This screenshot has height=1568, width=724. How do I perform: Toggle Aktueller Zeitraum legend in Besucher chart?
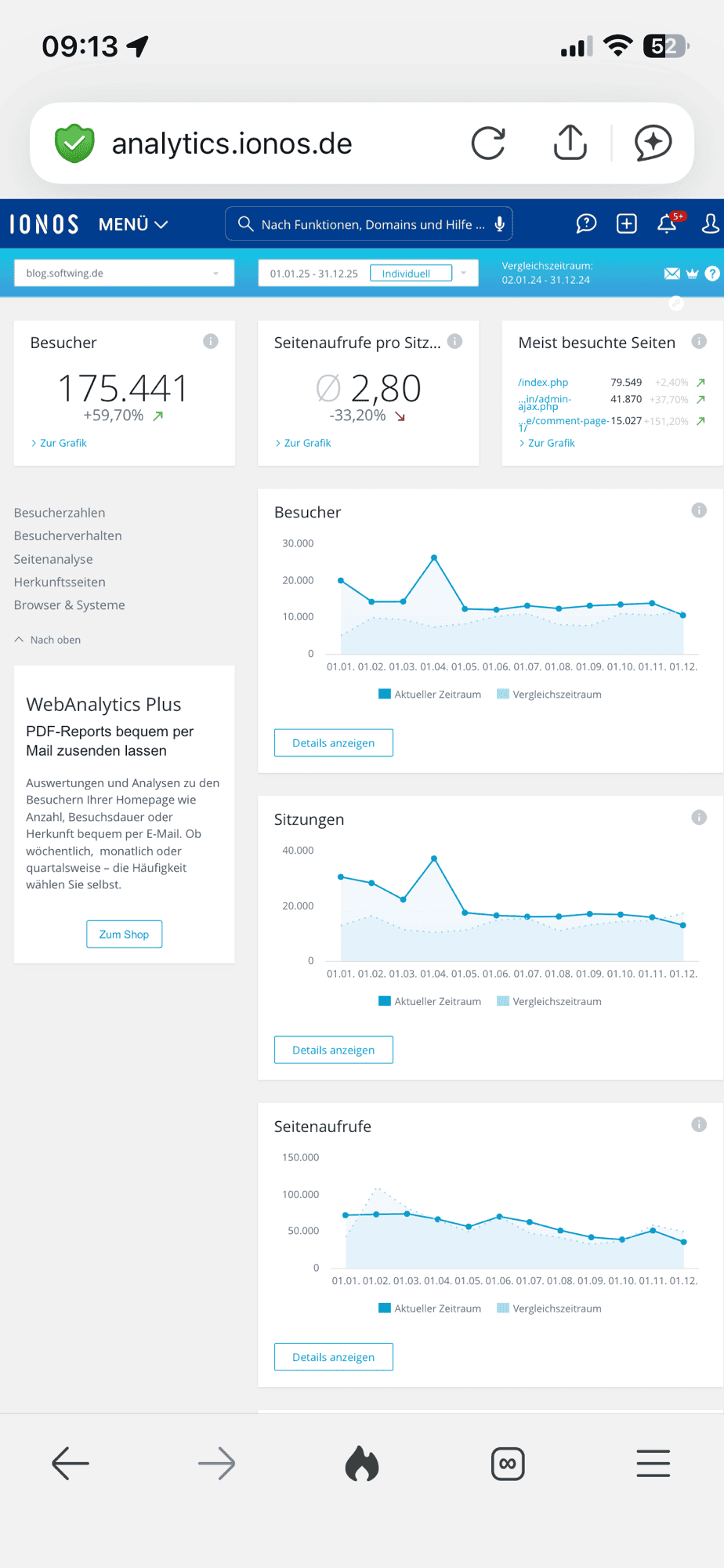429,695
